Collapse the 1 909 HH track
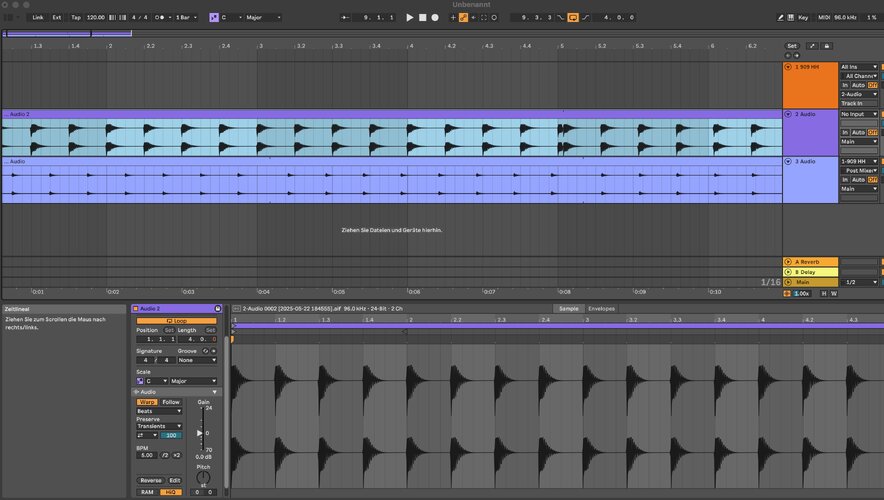 788,67
